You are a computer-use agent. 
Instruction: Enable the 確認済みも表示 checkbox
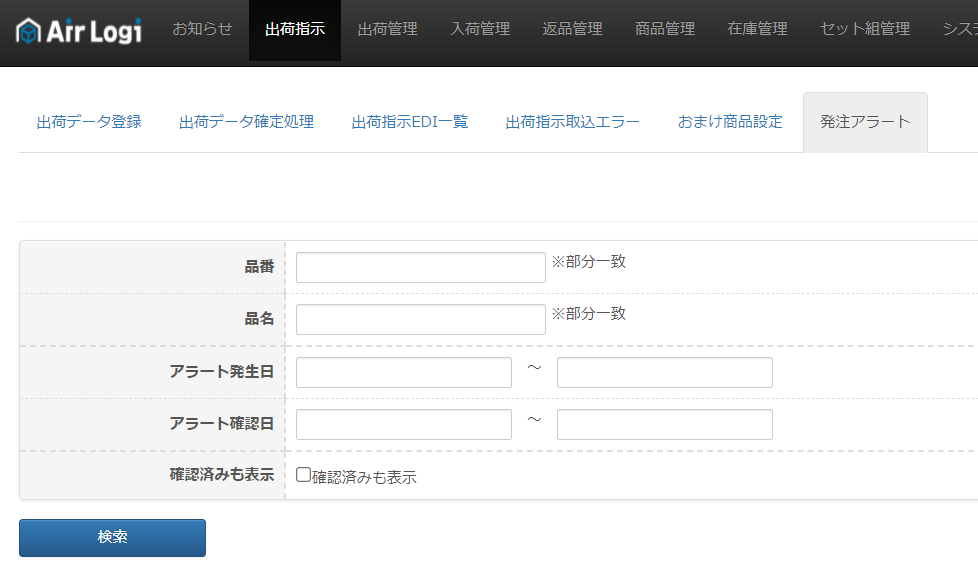304,475
